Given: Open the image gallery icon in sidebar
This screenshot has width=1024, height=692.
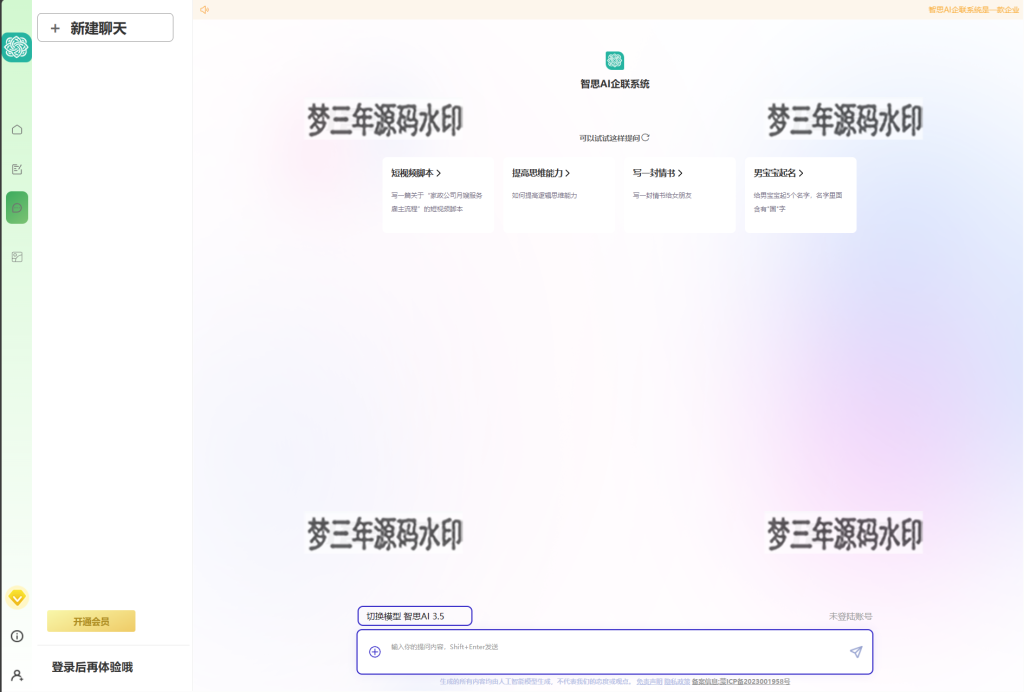Looking at the screenshot, I should tap(17, 257).
